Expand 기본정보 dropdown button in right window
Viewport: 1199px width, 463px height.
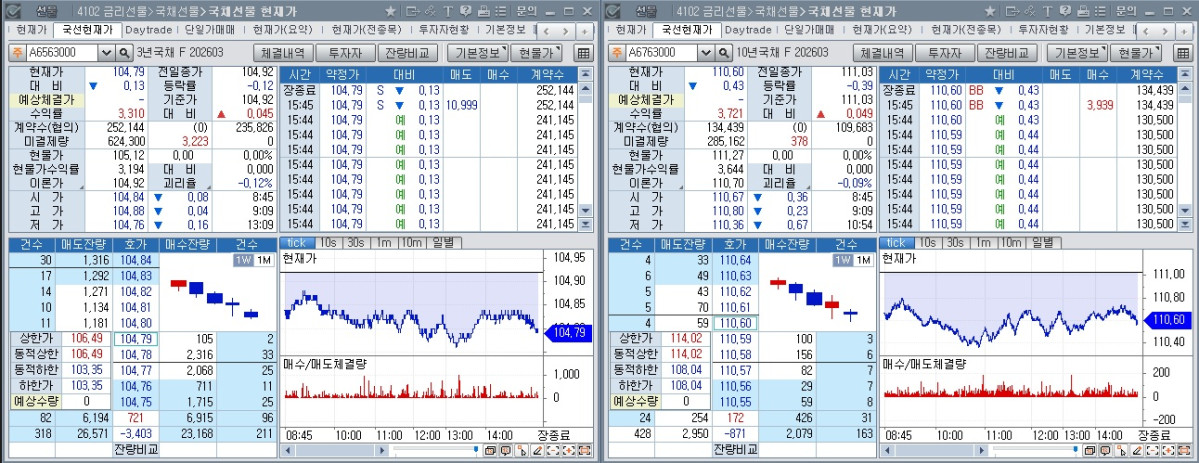(1077, 53)
